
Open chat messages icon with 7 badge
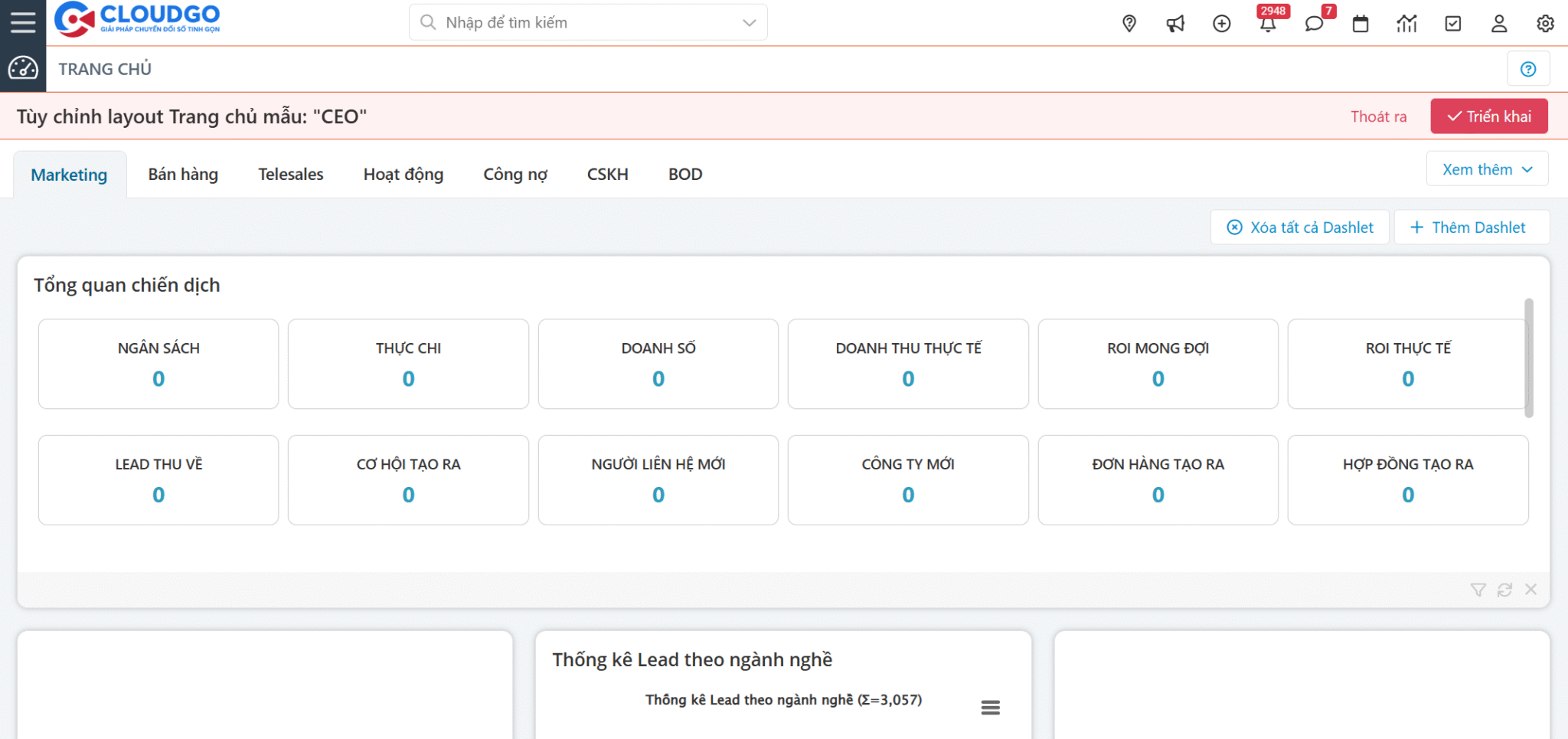point(1315,23)
